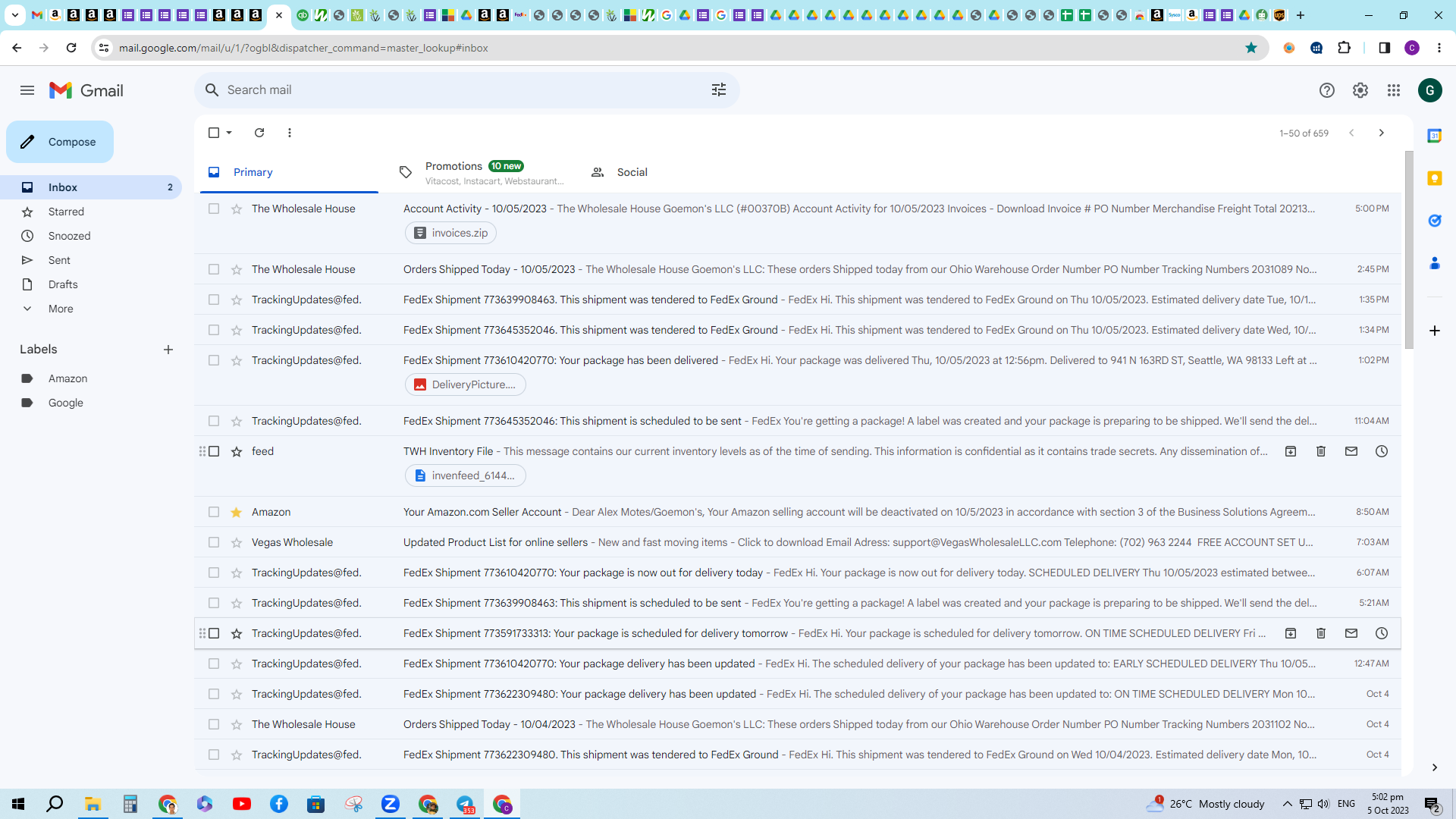Archive the TWH Inventory File email
Image resolution: width=1456 pixels, height=819 pixels.
tap(1291, 451)
